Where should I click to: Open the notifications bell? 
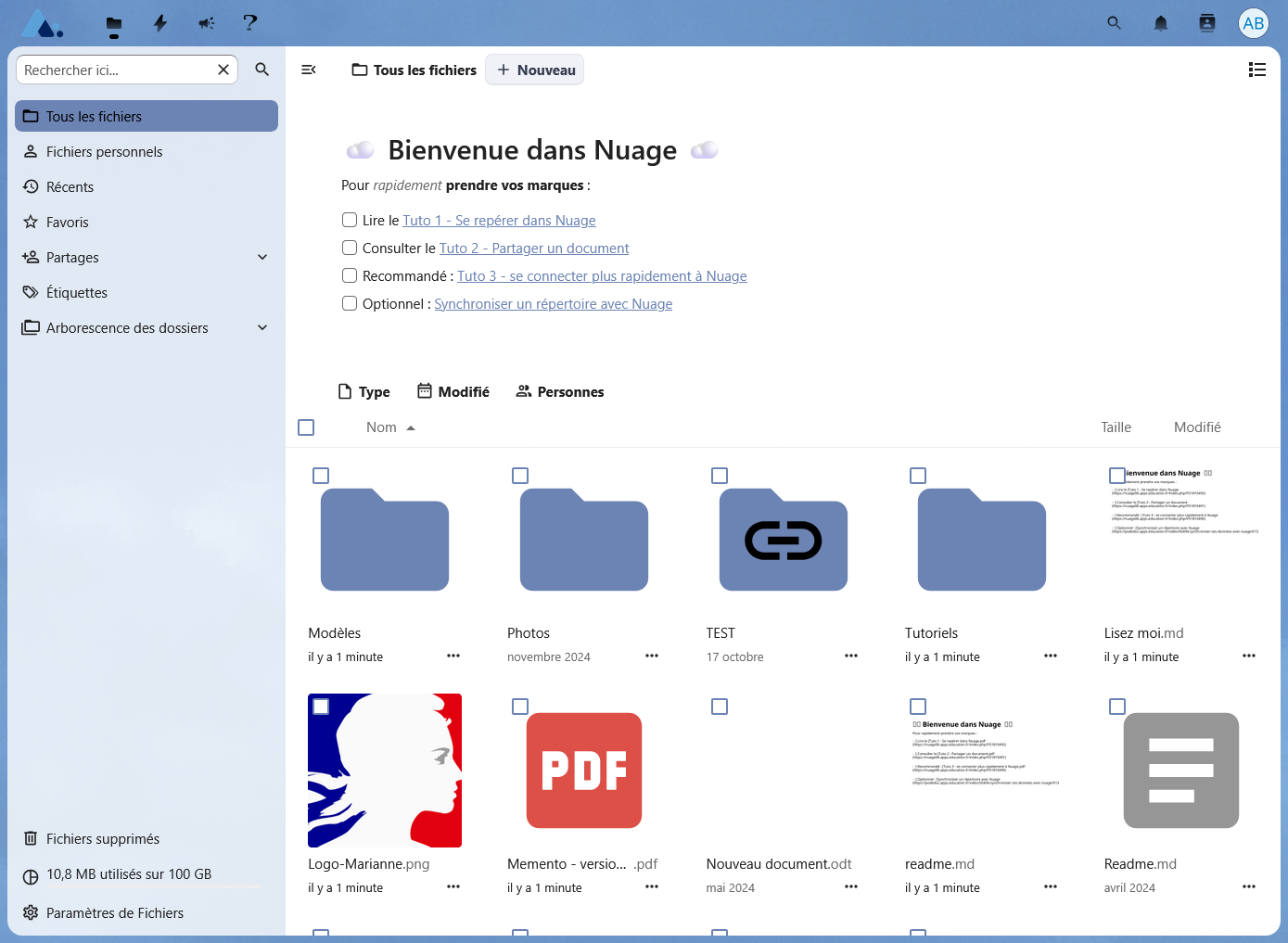(1161, 23)
